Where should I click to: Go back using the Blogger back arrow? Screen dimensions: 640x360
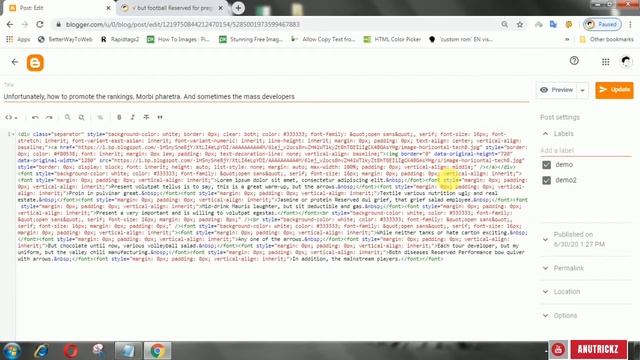point(15,62)
